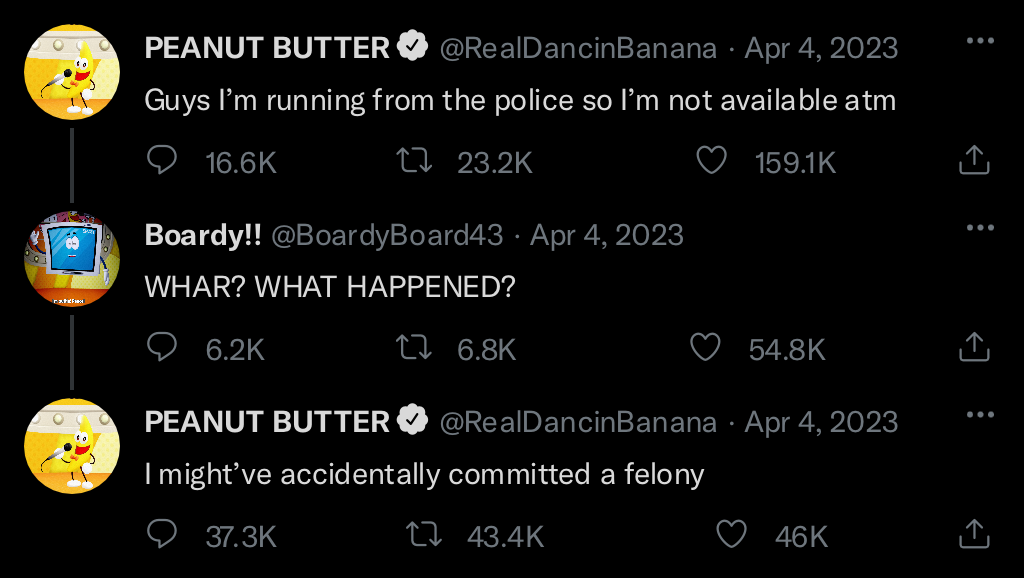This screenshot has height=578, width=1024.
Task: Share Boardy's 'WHAT HAPPENED?' tweet
Action: coord(974,347)
